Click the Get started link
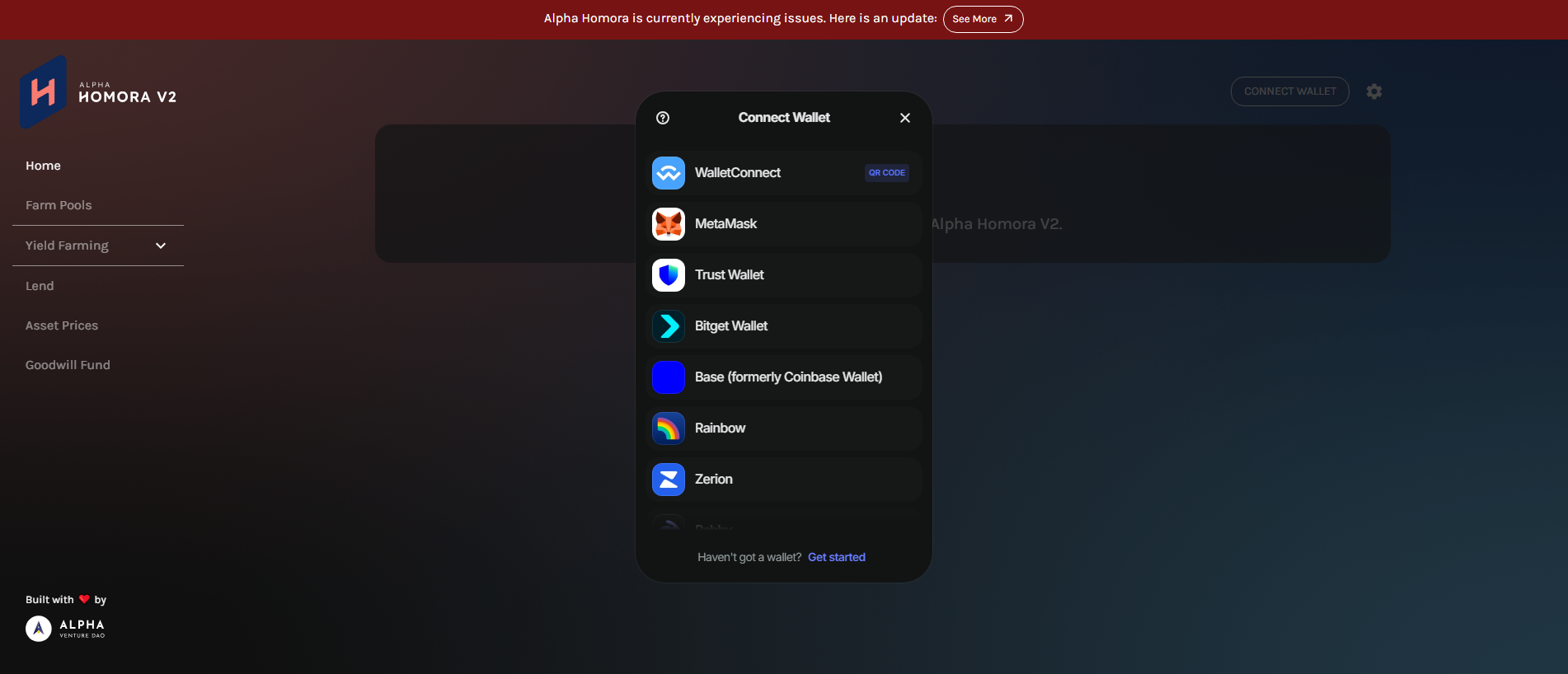The image size is (1568, 674). 837,557
